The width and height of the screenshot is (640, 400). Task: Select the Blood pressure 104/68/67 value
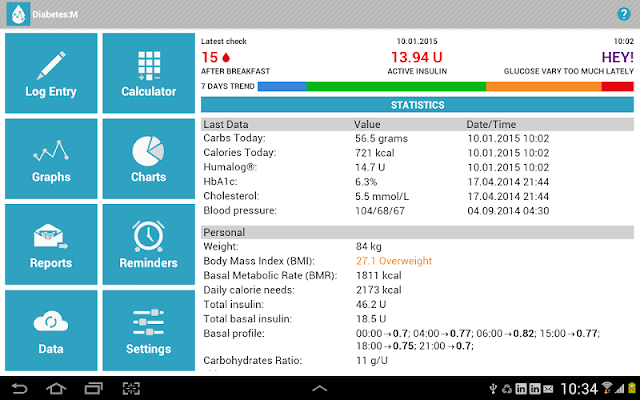[380, 211]
